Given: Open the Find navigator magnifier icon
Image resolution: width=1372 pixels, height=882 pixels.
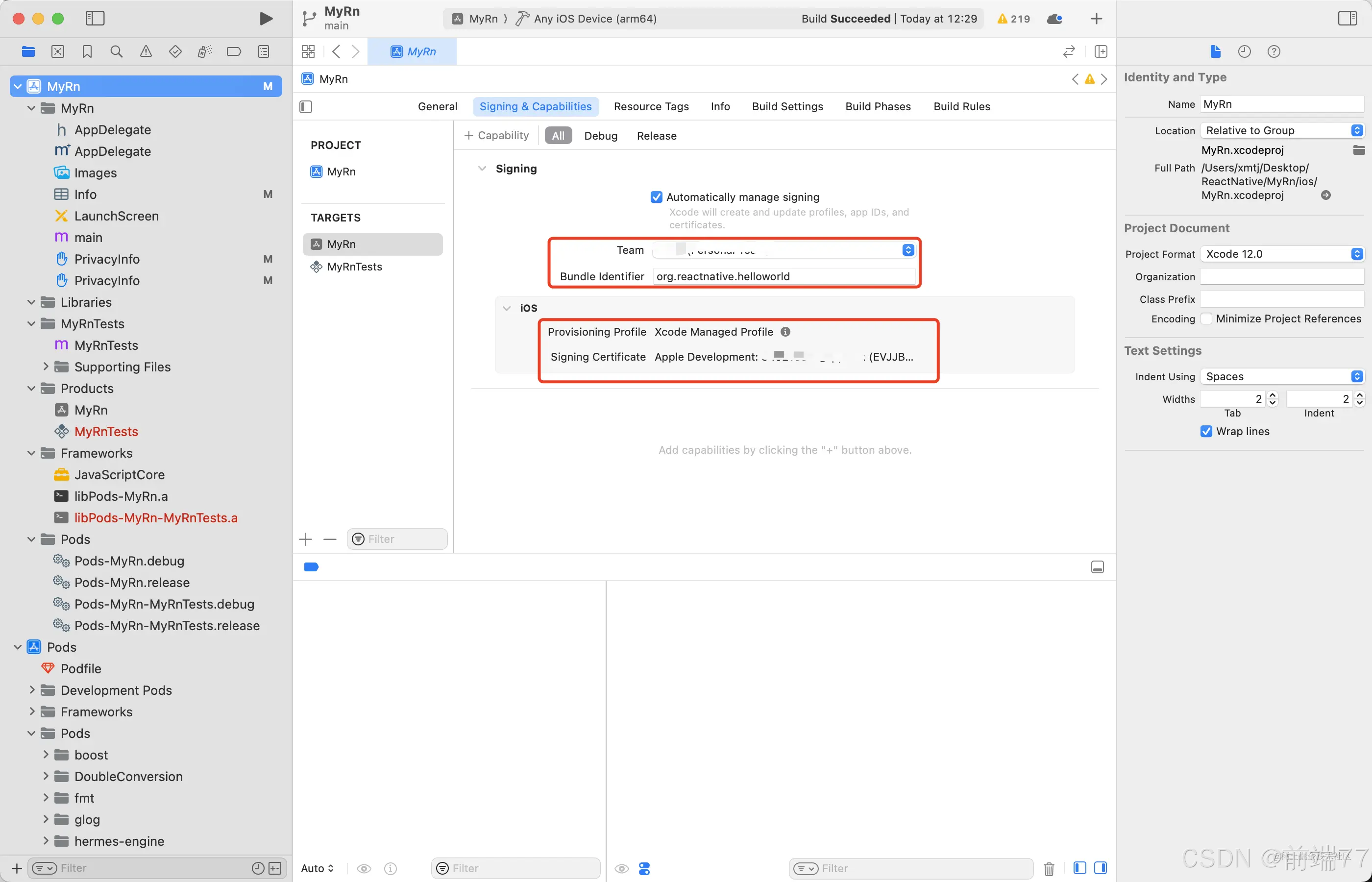Looking at the screenshot, I should click(x=116, y=51).
